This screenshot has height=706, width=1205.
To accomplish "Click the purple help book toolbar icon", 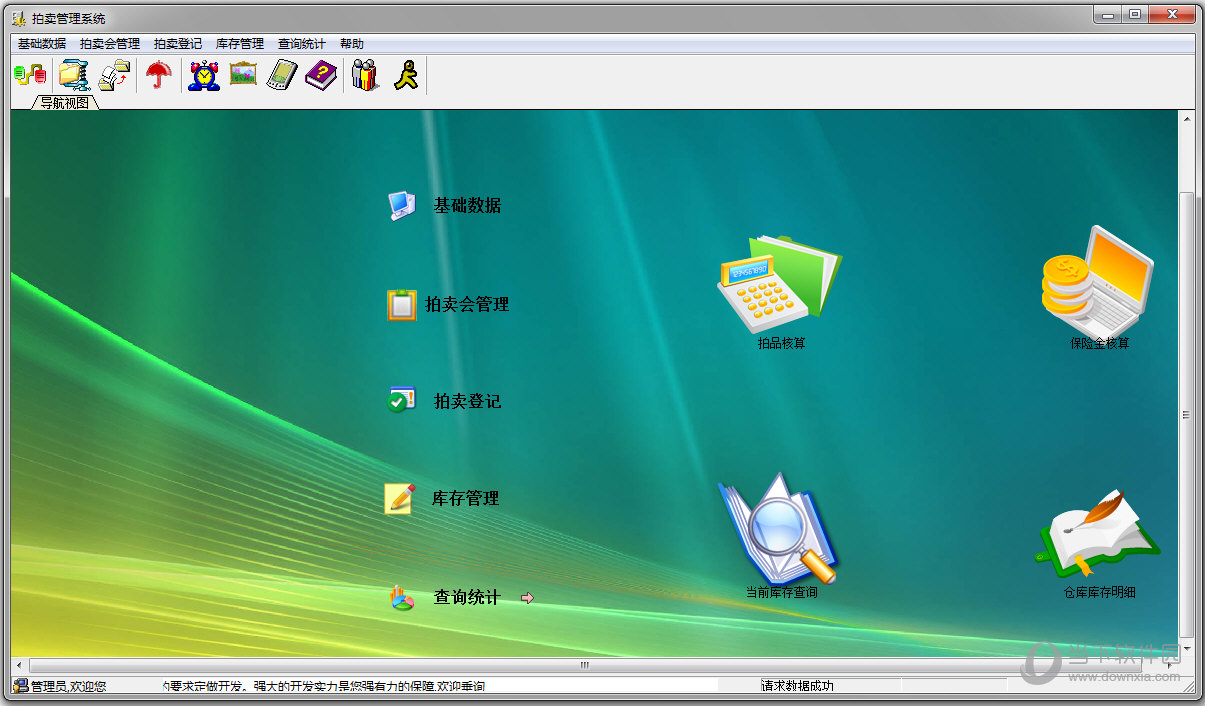I will pyautogui.click(x=322, y=75).
